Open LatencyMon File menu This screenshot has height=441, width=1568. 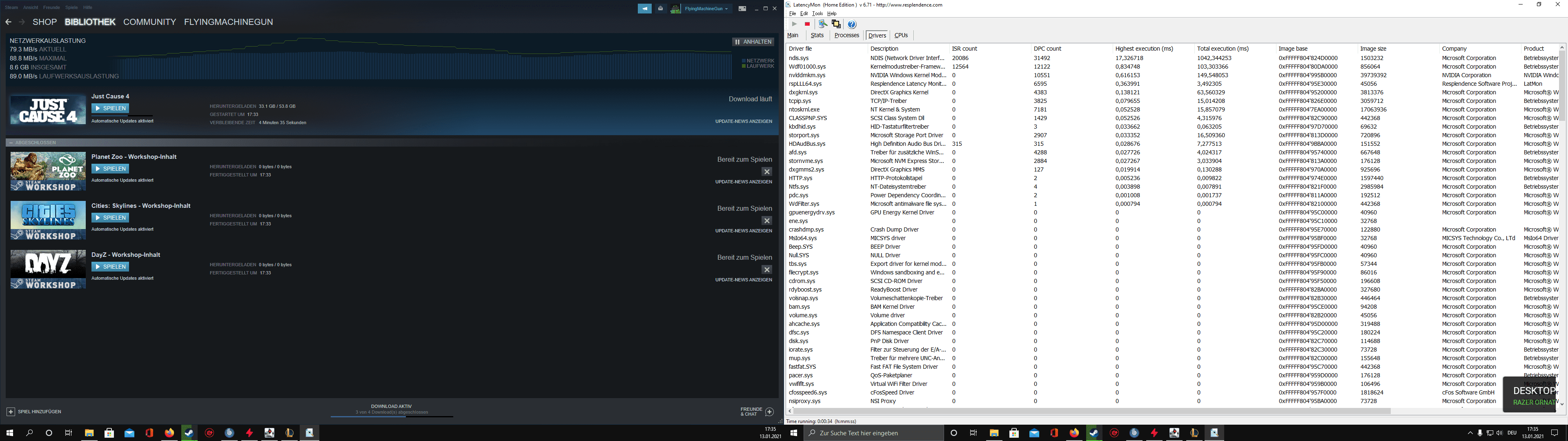(793, 13)
